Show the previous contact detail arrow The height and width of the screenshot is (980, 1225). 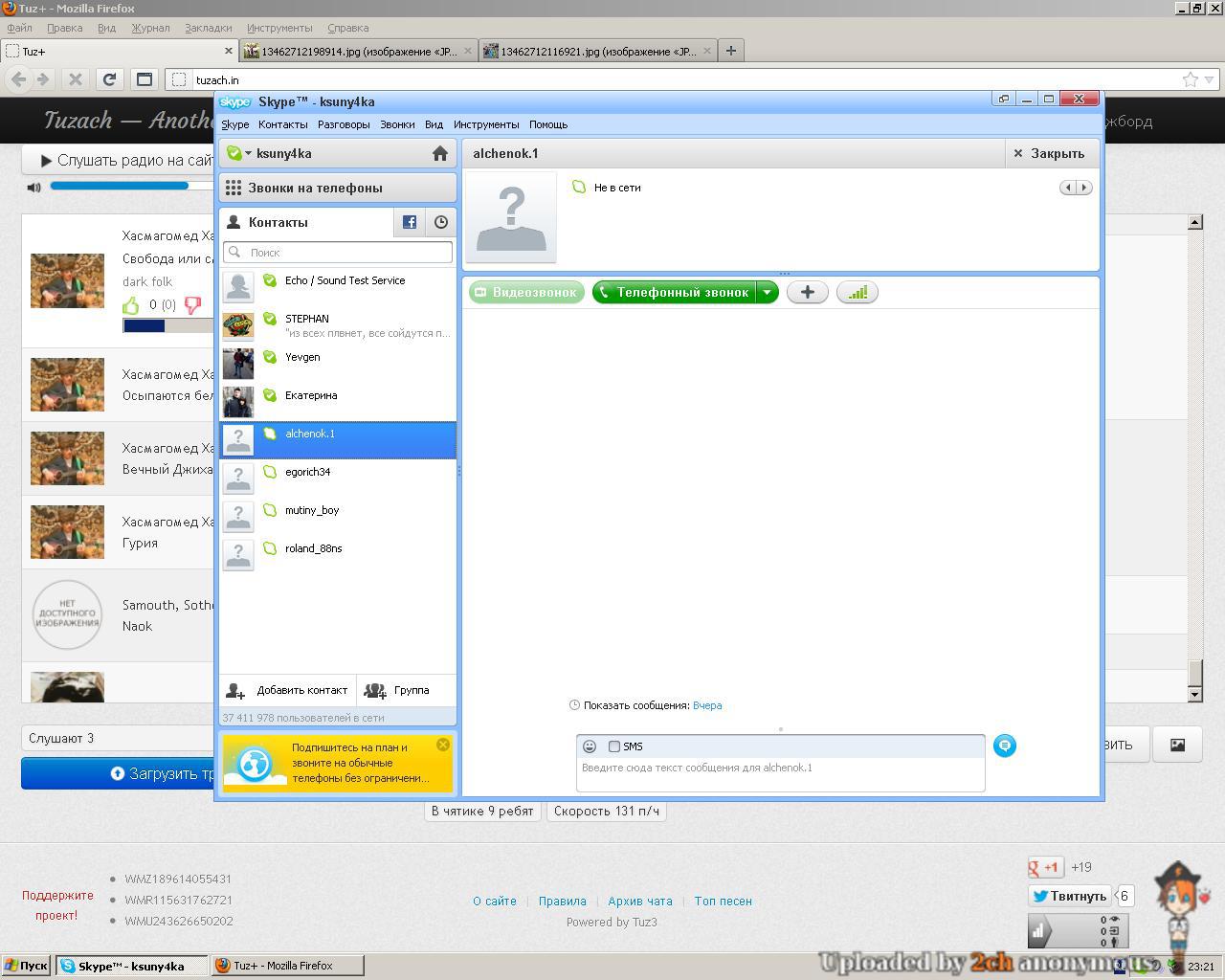click(x=1068, y=188)
